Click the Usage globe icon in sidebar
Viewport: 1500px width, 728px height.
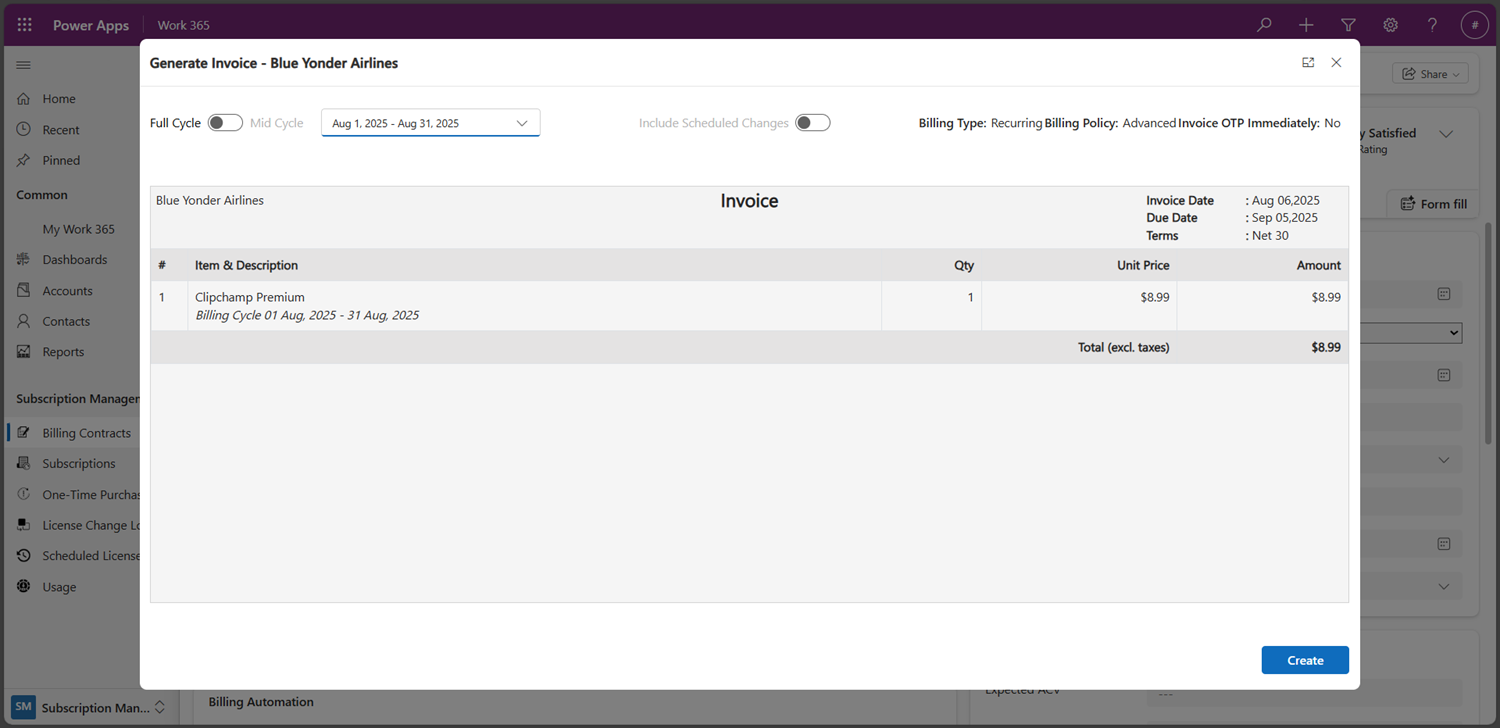tap(24, 586)
